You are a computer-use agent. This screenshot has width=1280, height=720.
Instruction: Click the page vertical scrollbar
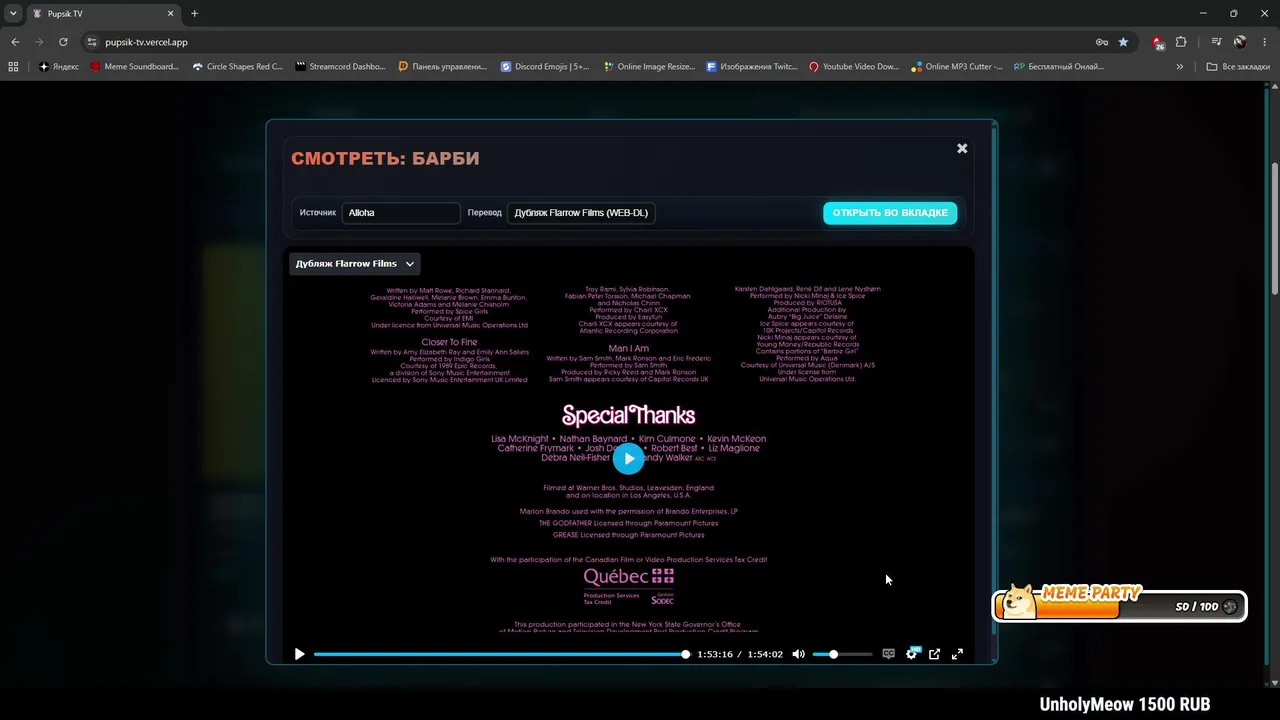point(1275,228)
